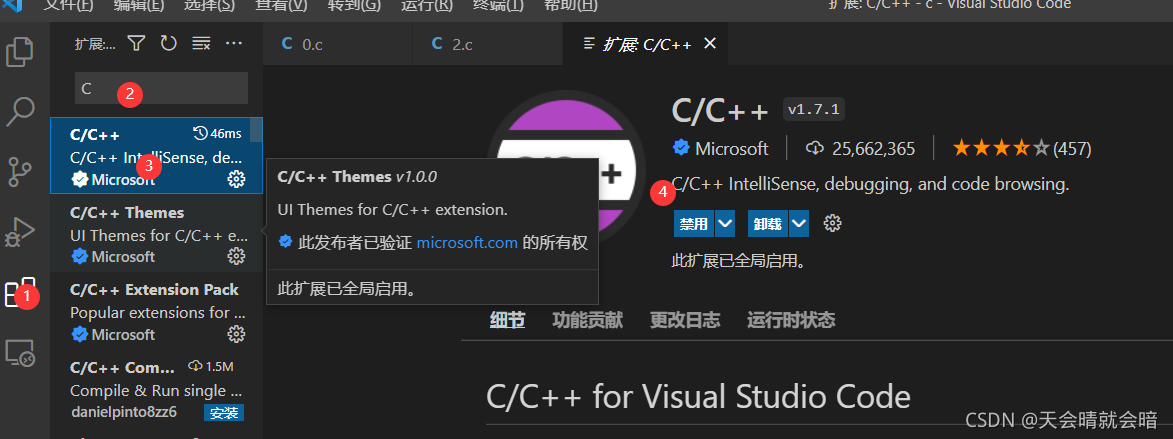Click the v1.7.1 version badge
The height and width of the screenshot is (439, 1173).
[814, 110]
